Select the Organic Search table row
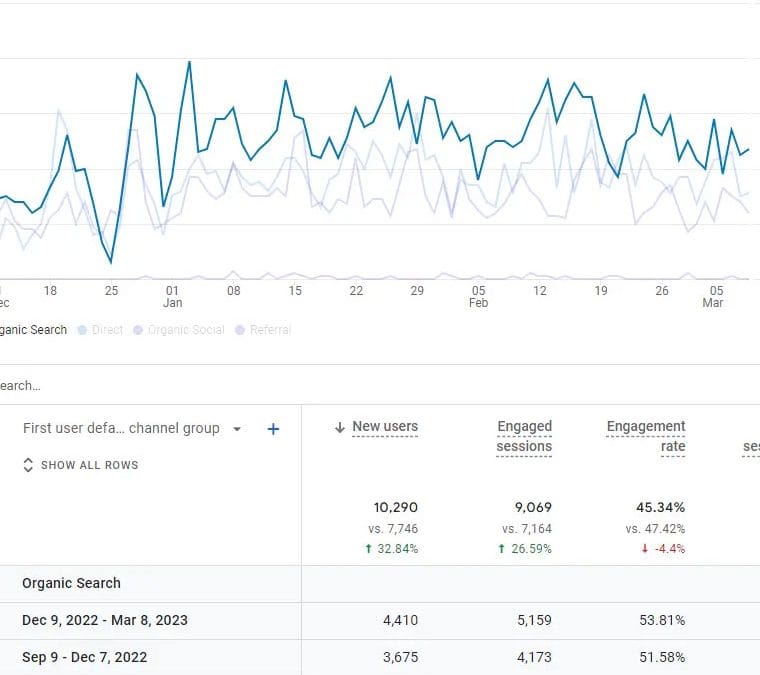Image resolution: width=760 pixels, height=675 pixels. [71, 583]
